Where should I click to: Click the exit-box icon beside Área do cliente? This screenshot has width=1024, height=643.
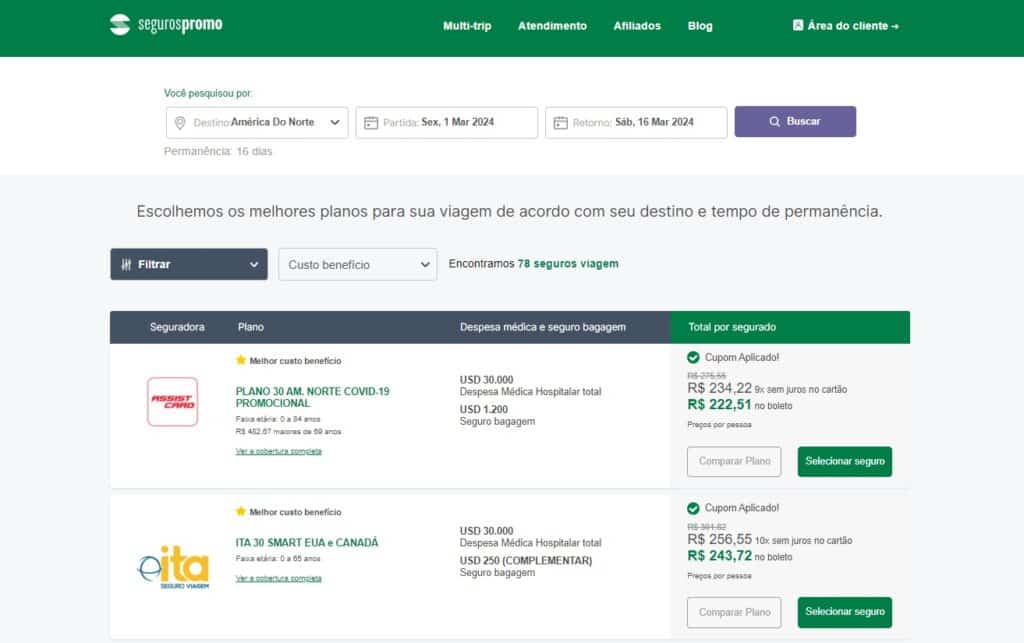coord(797,25)
